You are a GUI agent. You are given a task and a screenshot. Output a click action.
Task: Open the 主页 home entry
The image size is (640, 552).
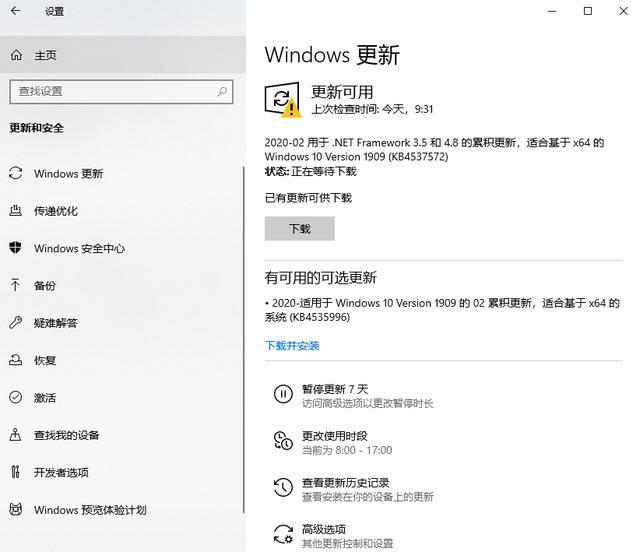point(123,55)
